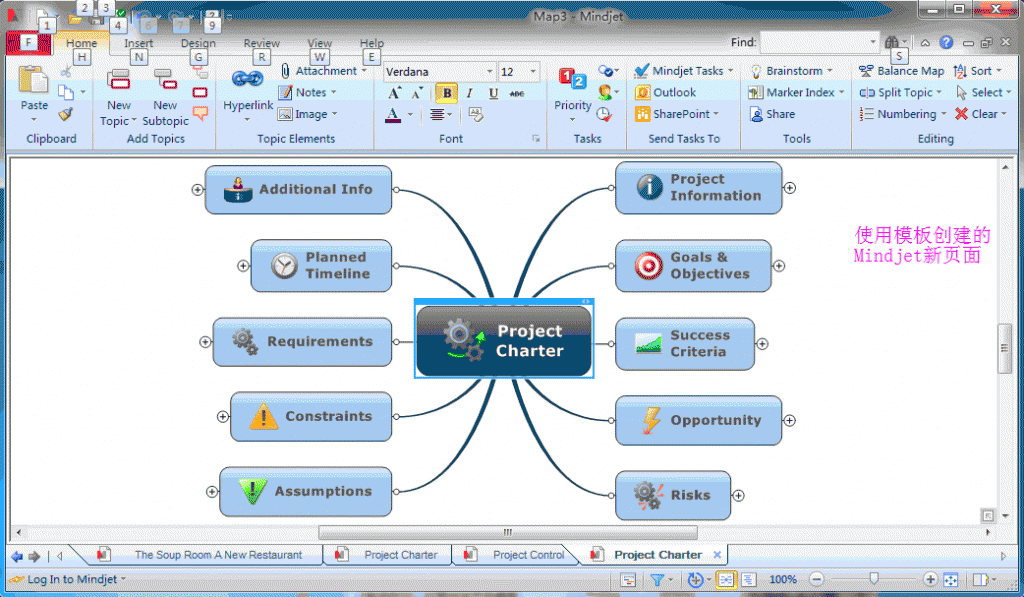The width and height of the screenshot is (1024, 597).
Task: Click the Find binoculars icon
Action: pyautogui.click(x=892, y=42)
